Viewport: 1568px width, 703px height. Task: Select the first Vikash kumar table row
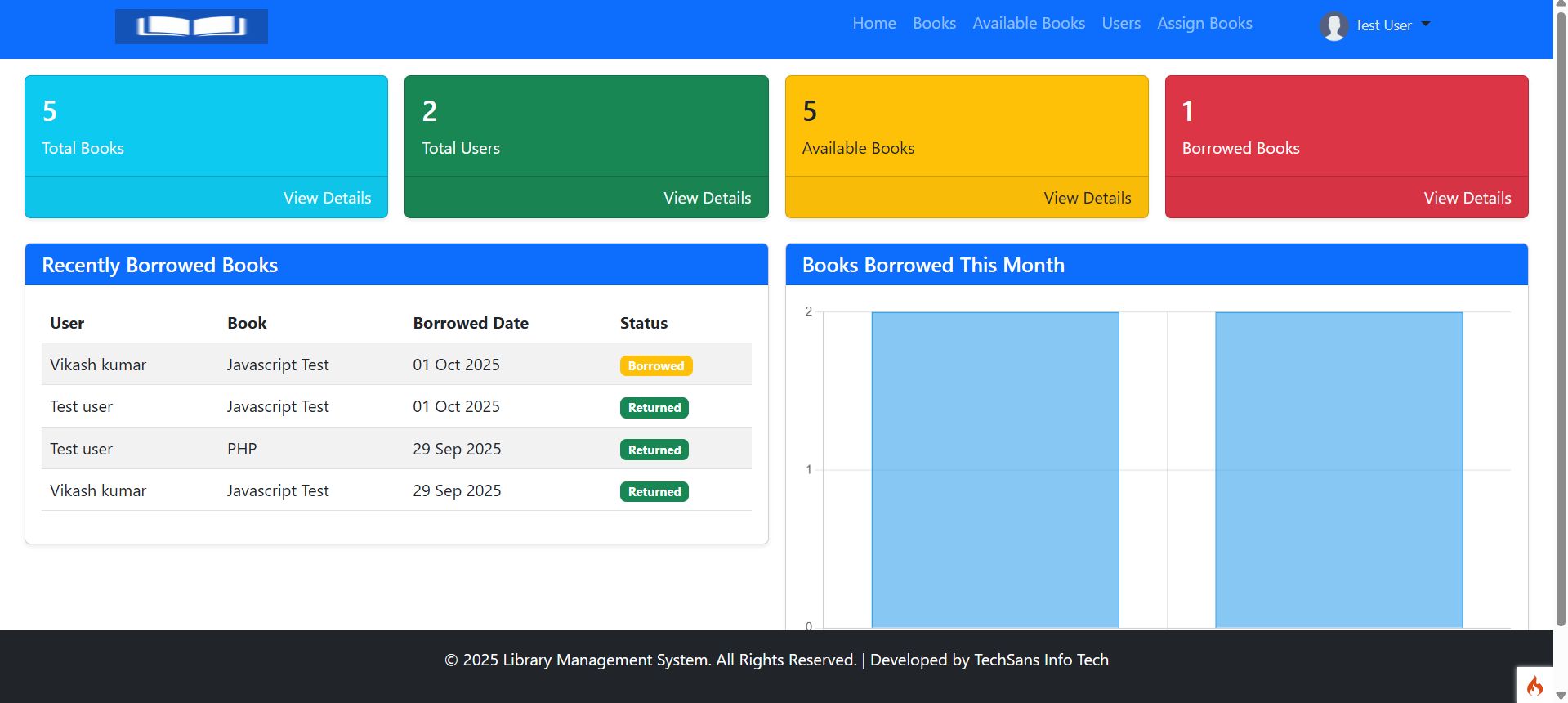(x=395, y=365)
